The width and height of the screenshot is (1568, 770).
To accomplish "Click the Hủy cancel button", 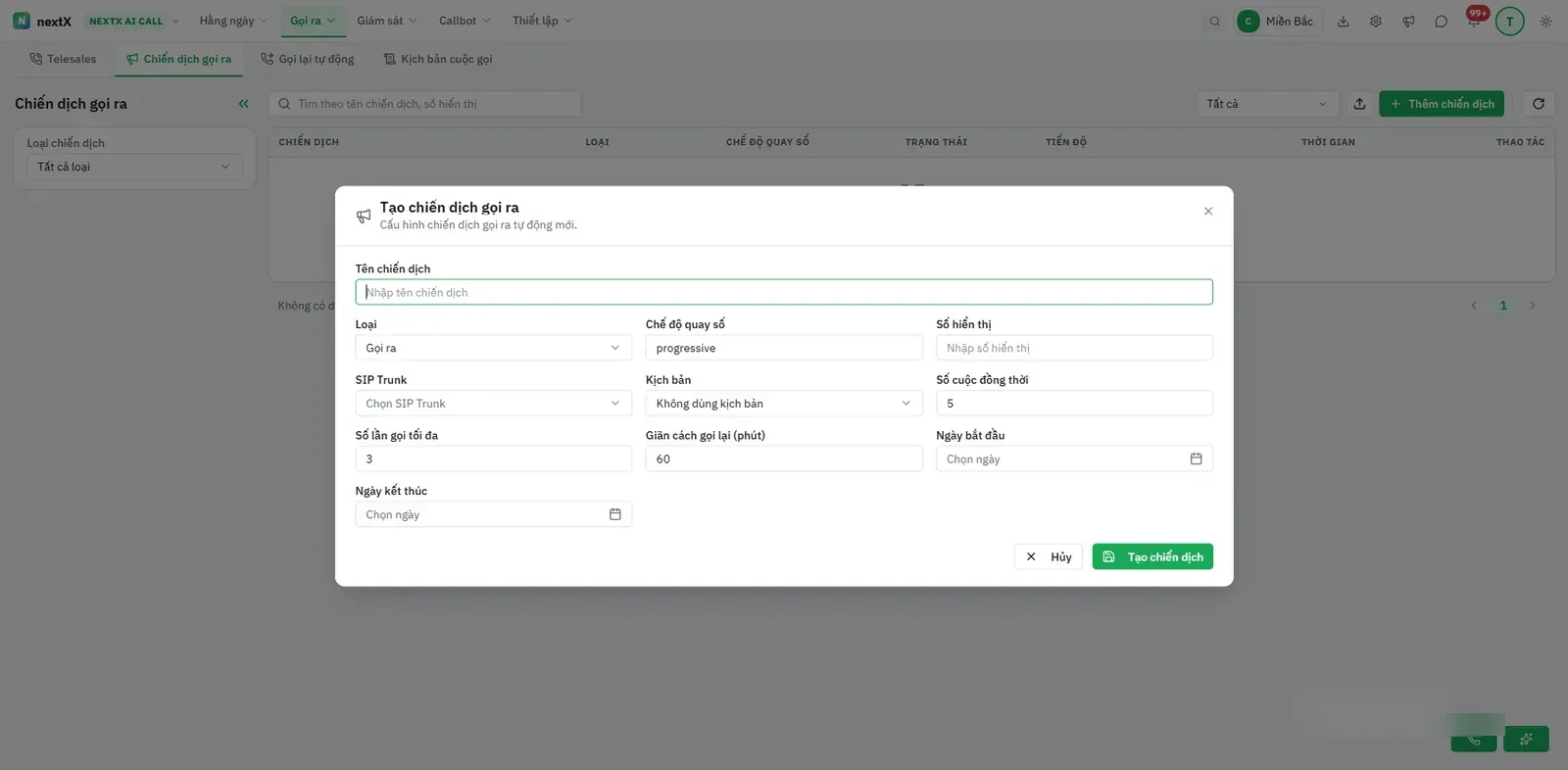I will (1049, 556).
